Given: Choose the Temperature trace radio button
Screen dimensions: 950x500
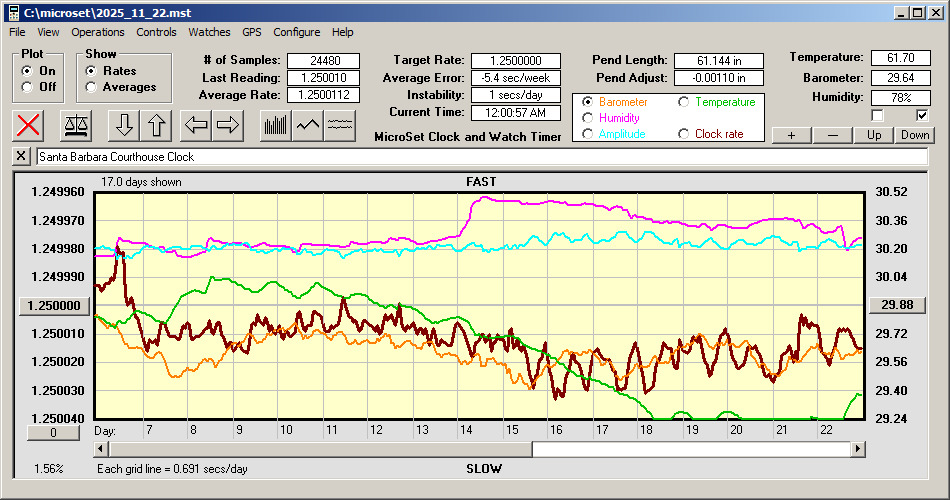Looking at the screenshot, I should (x=684, y=102).
